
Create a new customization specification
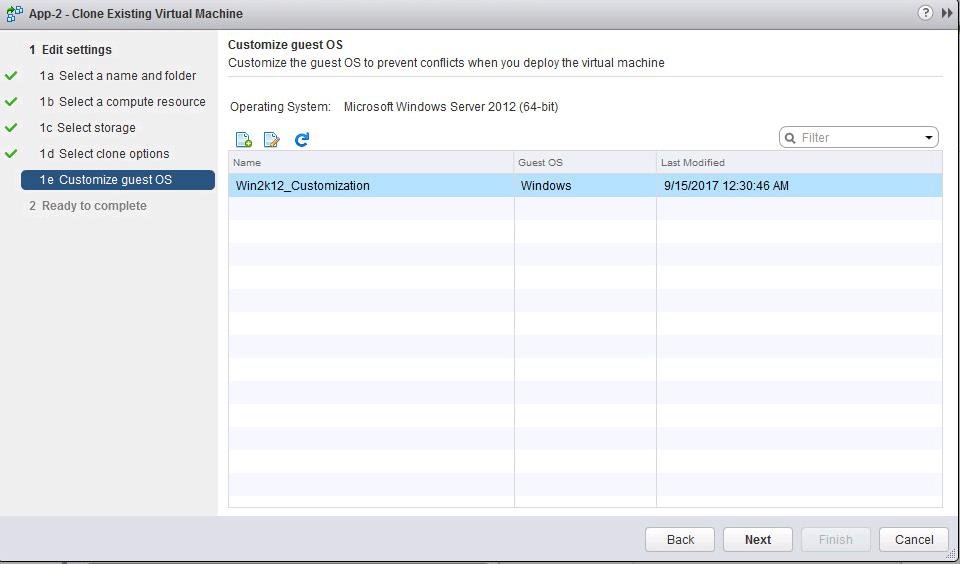244,140
